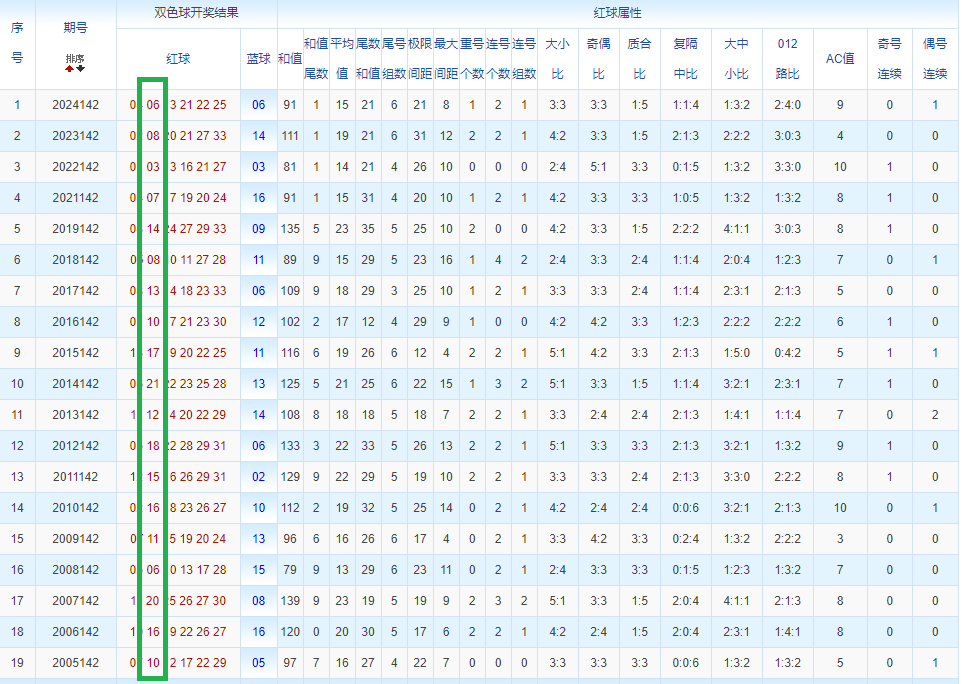Screen dimensions: 962x684
Task: Select the 连号组数 column header
Action: click(x=524, y=59)
